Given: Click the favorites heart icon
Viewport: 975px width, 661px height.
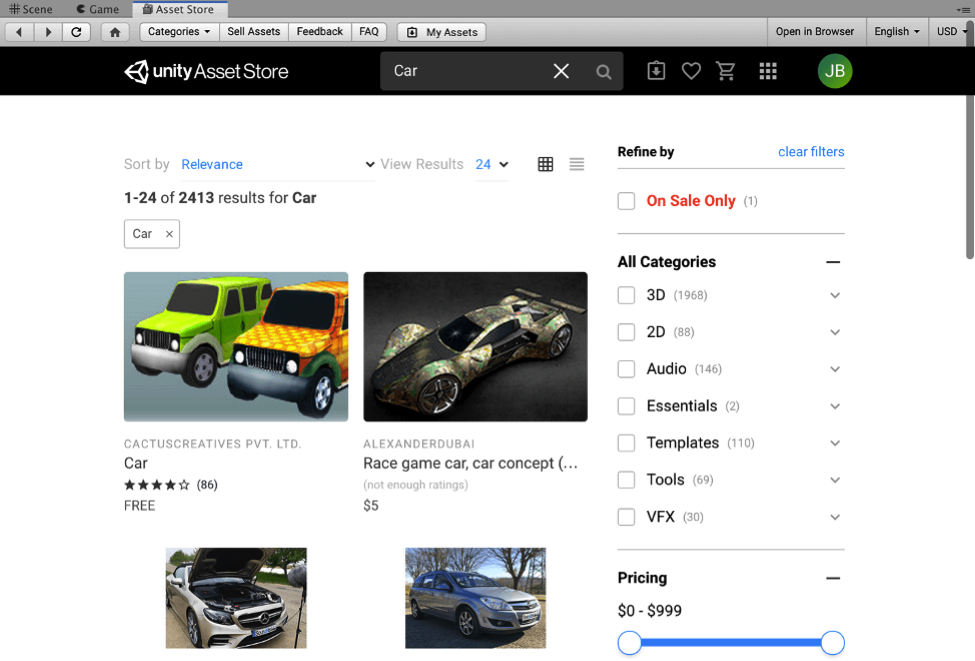Looking at the screenshot, I should (691, 71).
